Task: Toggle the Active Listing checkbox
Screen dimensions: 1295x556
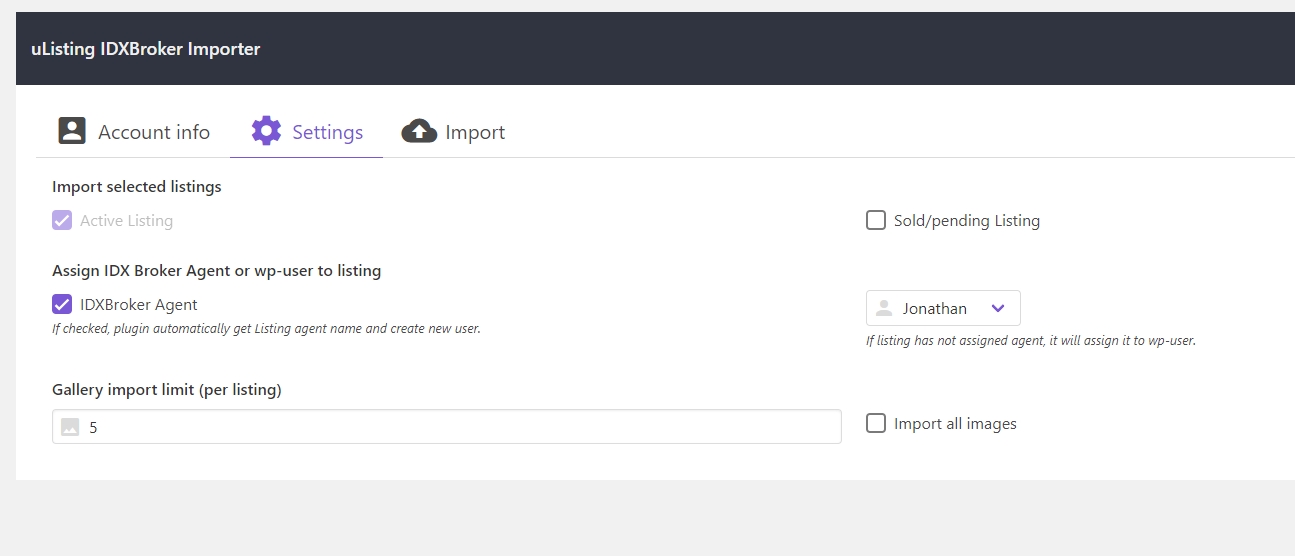Action: tap(62, 220)
